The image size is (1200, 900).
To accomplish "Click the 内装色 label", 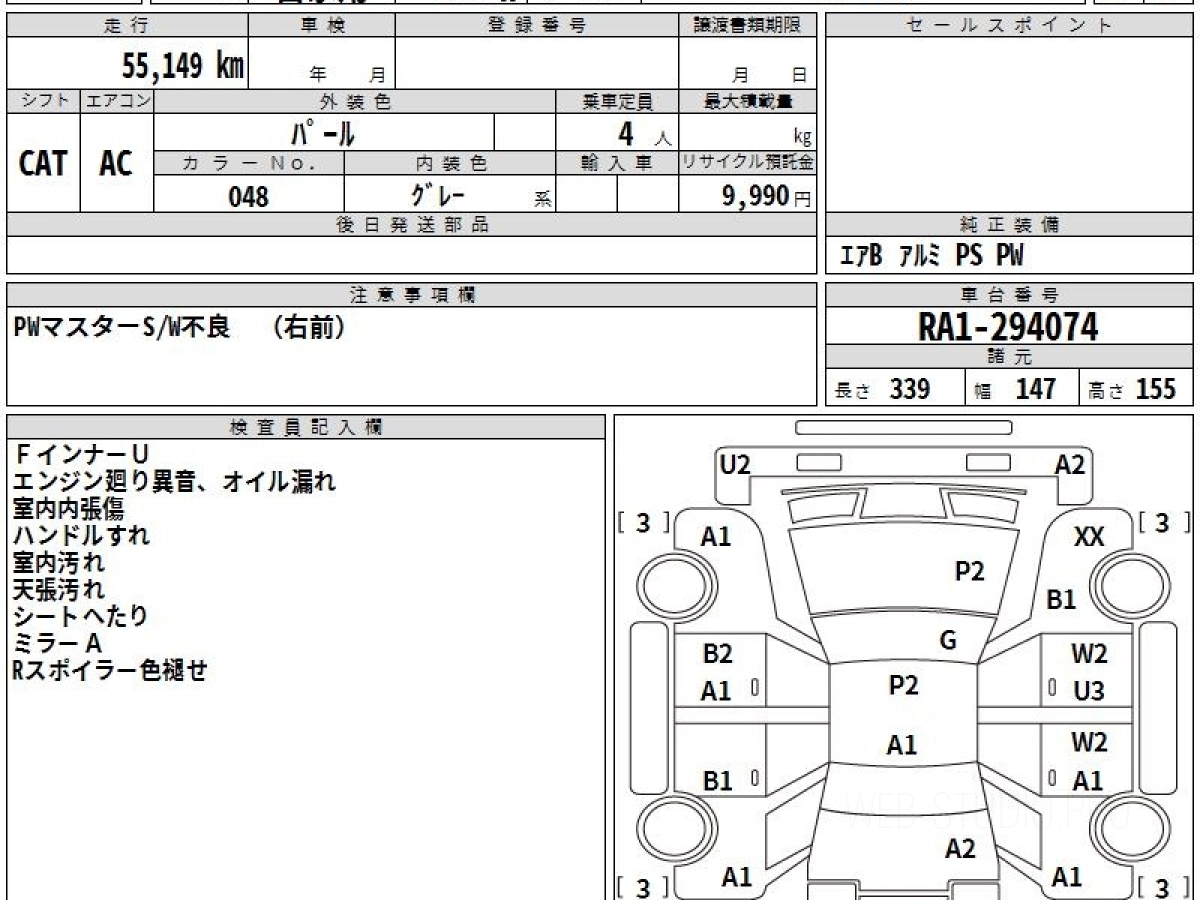I will click(x=450, y=163).
